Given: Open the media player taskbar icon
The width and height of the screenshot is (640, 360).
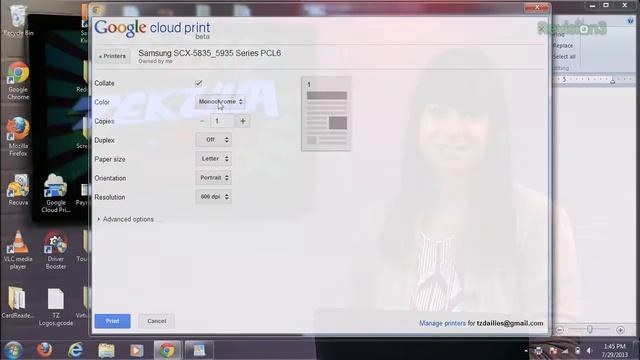Looking at the screenshot, I should pyautogui.click(x=137, y=350).
